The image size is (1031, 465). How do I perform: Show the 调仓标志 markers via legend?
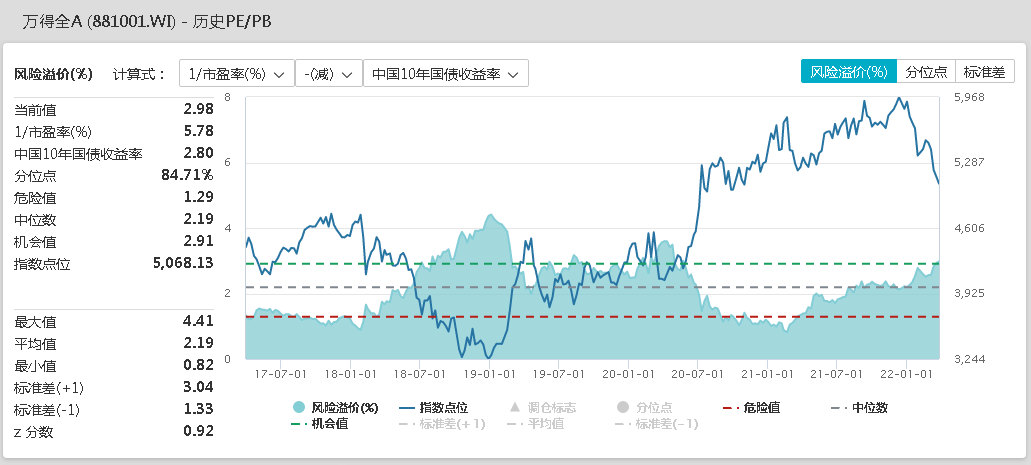541,407
